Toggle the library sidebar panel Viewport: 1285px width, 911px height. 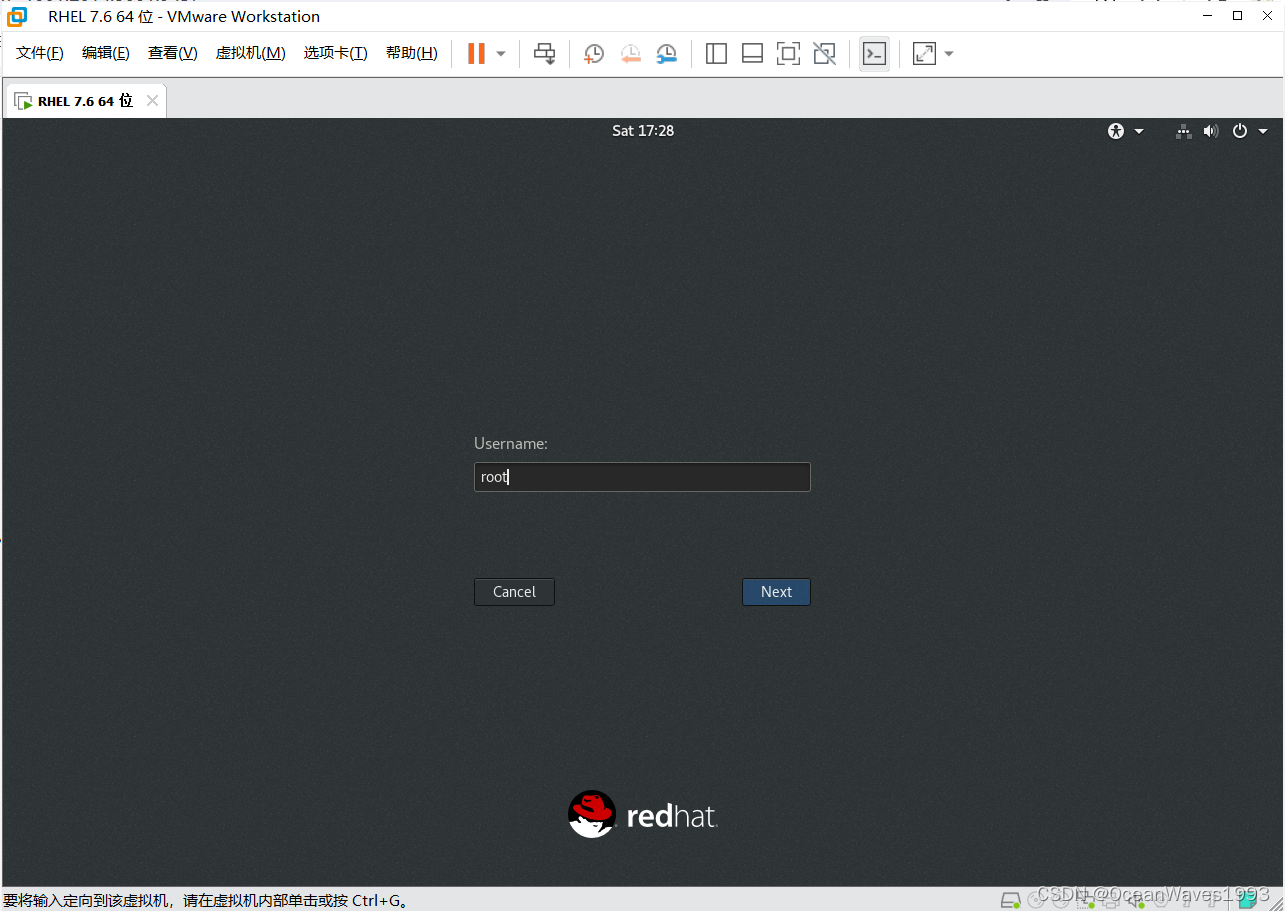[716, 54]
